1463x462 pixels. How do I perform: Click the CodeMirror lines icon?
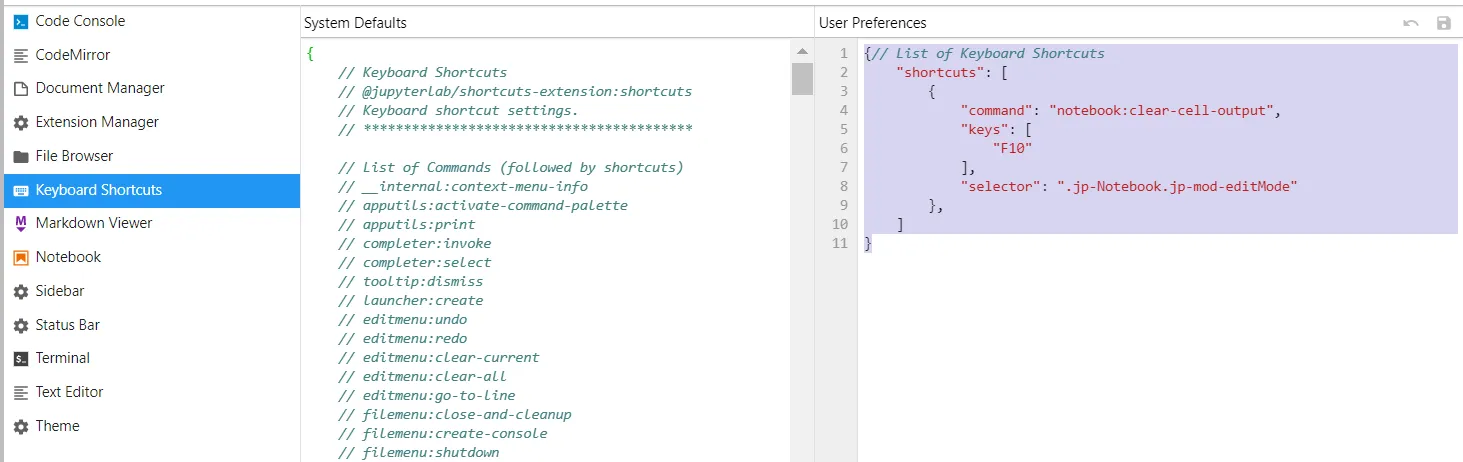click(20, 55)
